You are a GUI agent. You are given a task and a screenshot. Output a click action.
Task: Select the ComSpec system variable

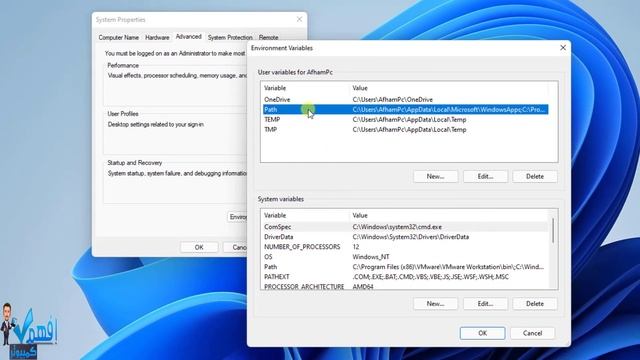tap(405, 227)
